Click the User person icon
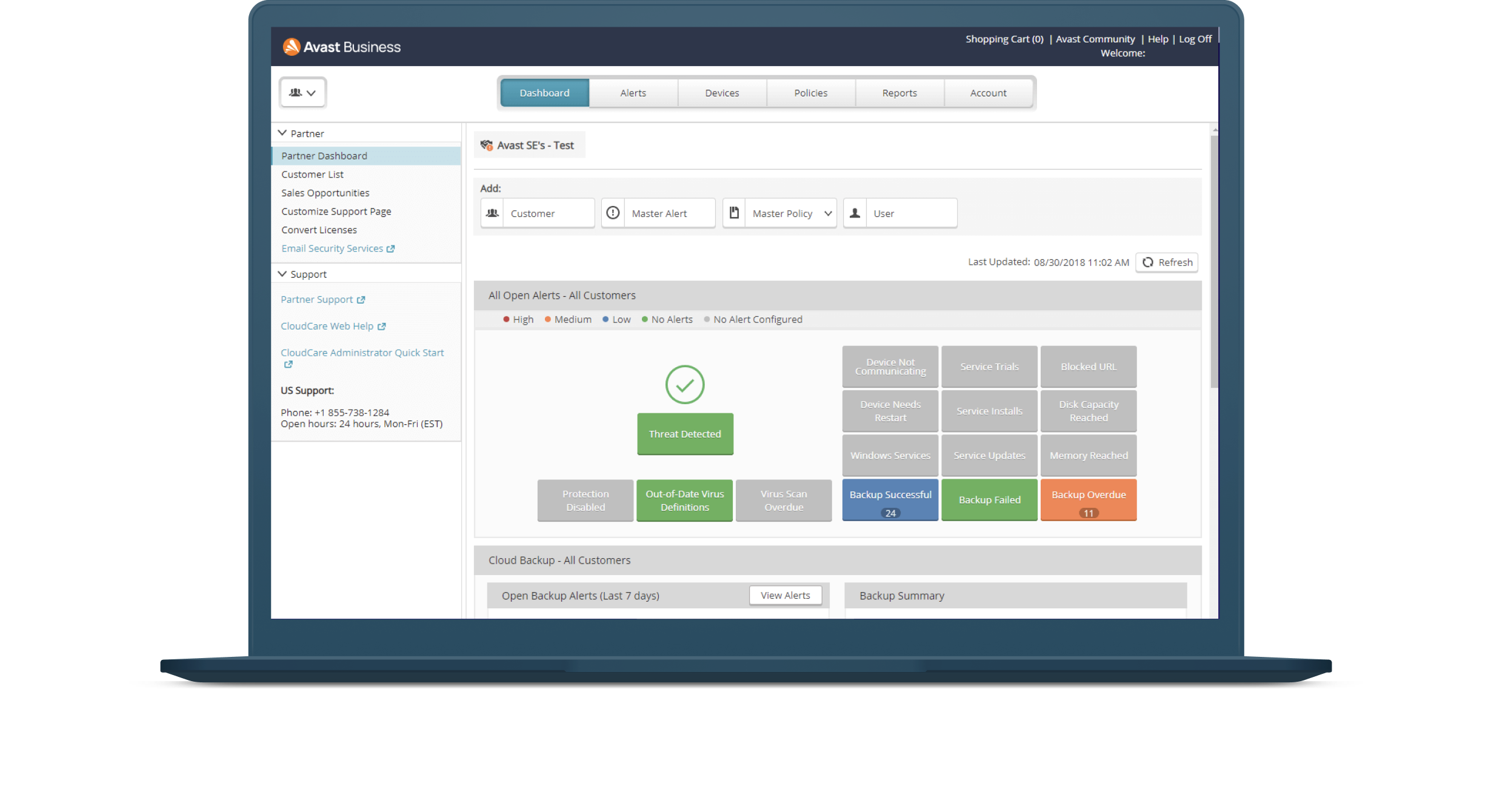 tap(855, 213)
